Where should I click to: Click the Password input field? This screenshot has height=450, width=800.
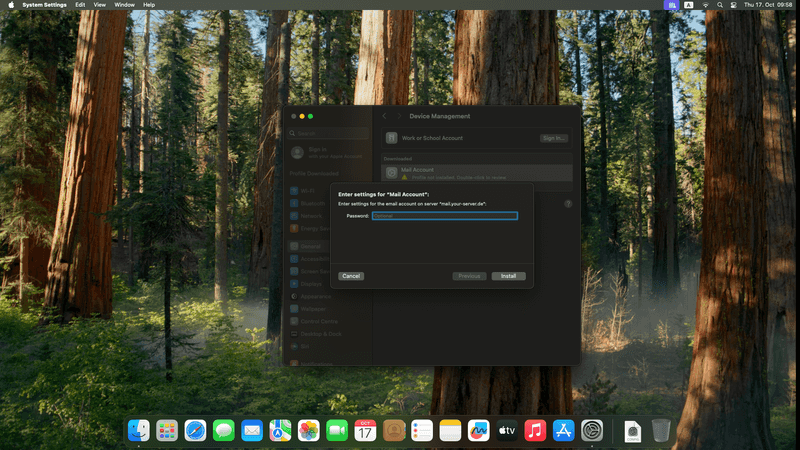tap(444, 216)
